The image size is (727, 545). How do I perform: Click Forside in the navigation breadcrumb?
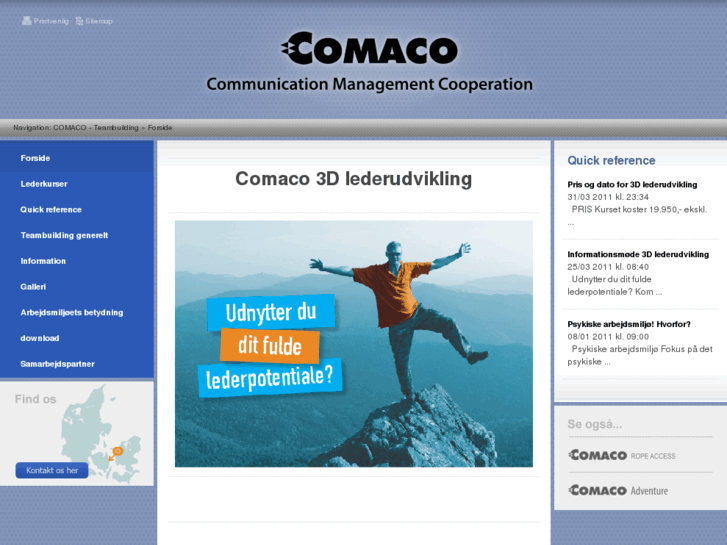coord(160,128)
